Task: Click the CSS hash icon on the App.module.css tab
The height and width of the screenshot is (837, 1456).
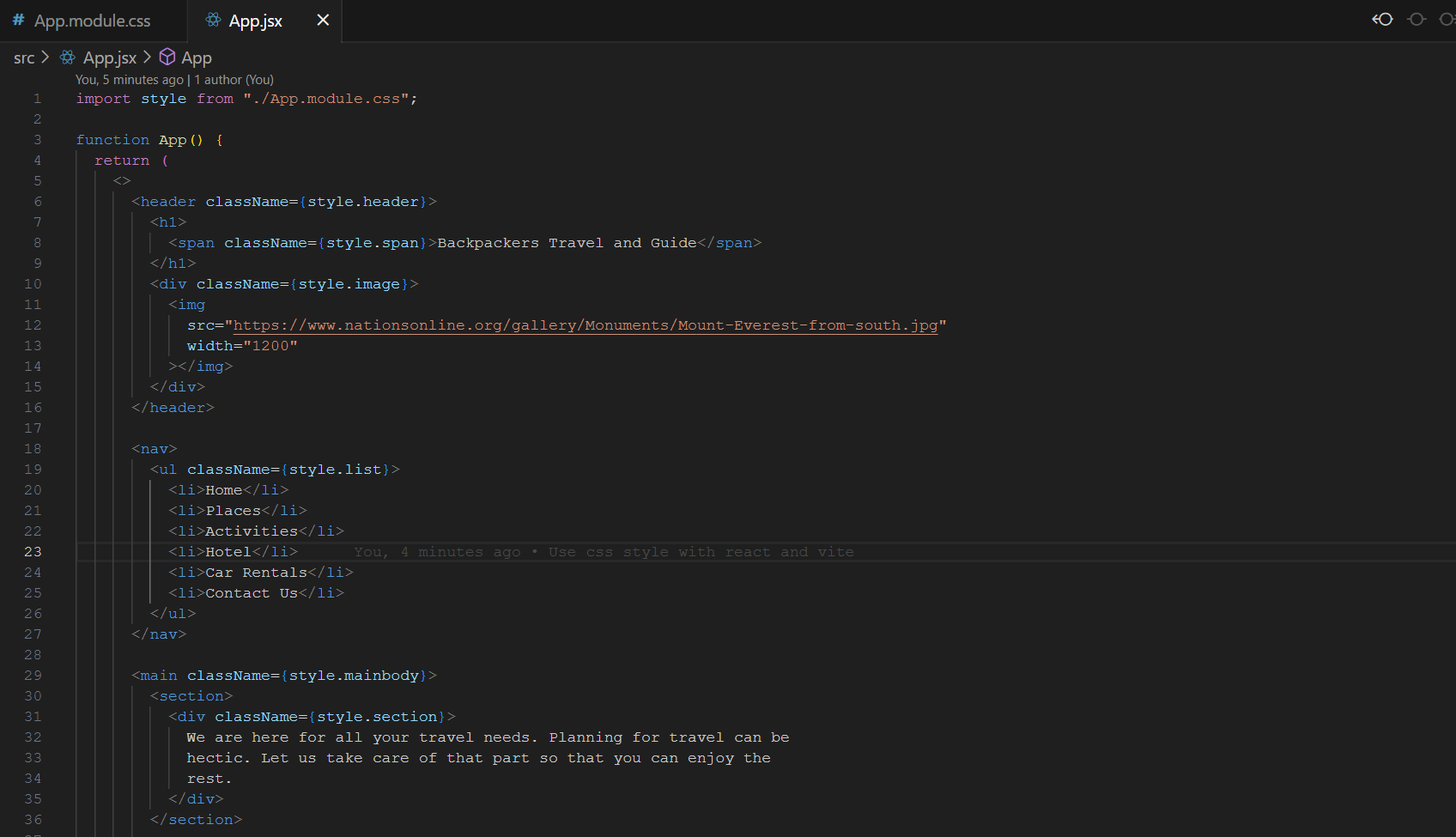Action: tap(17, 20)
